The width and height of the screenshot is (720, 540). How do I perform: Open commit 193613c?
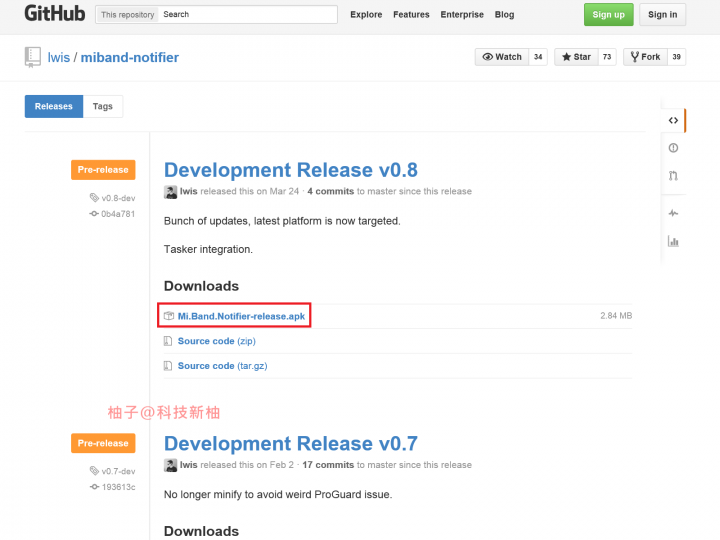coord(118,487)
